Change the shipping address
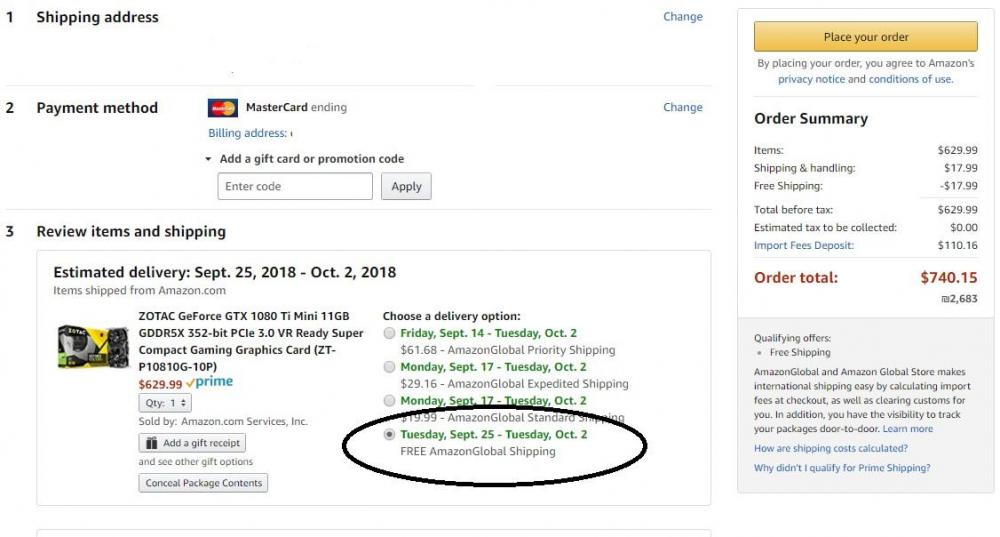The height and width of the screenshot is (537, 1000). [x=682, y=17]
